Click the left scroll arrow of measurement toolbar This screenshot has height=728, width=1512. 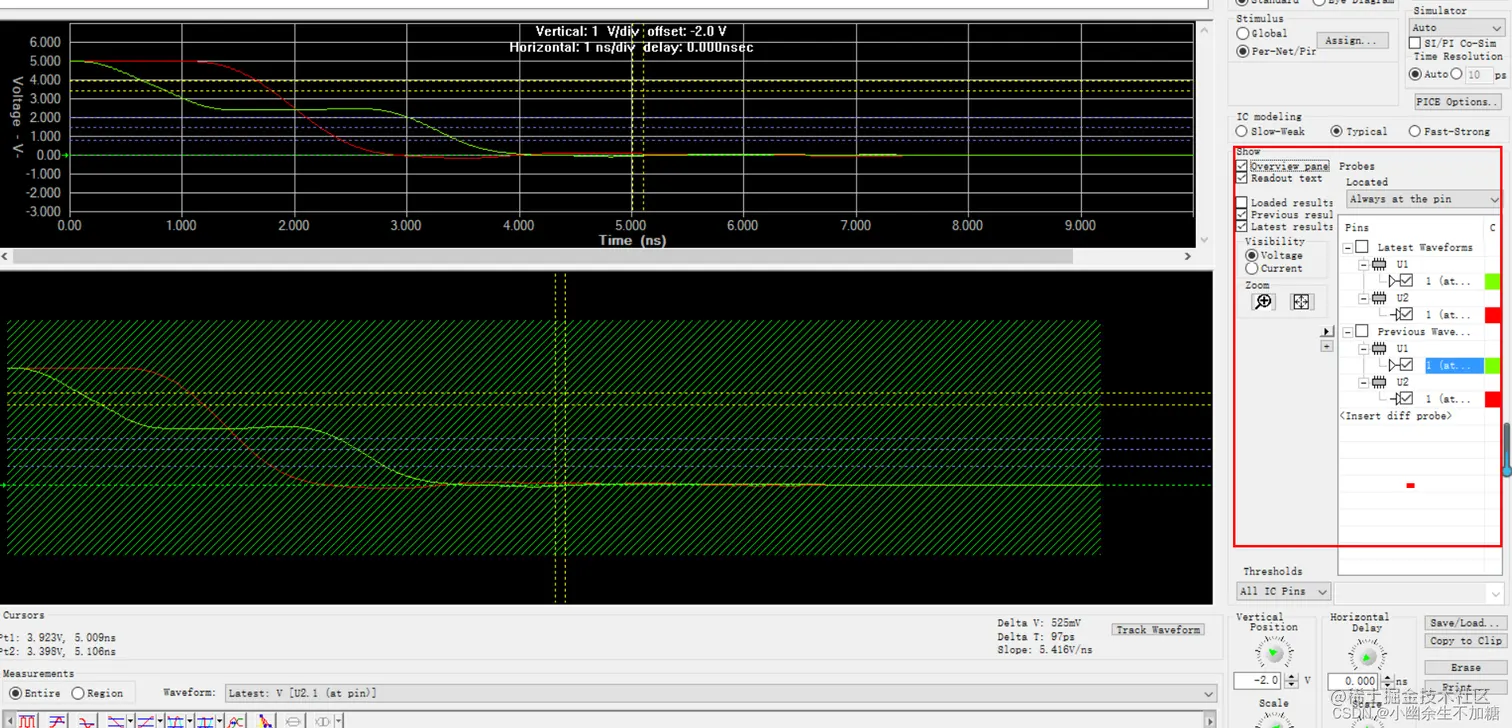pos(9,721)
